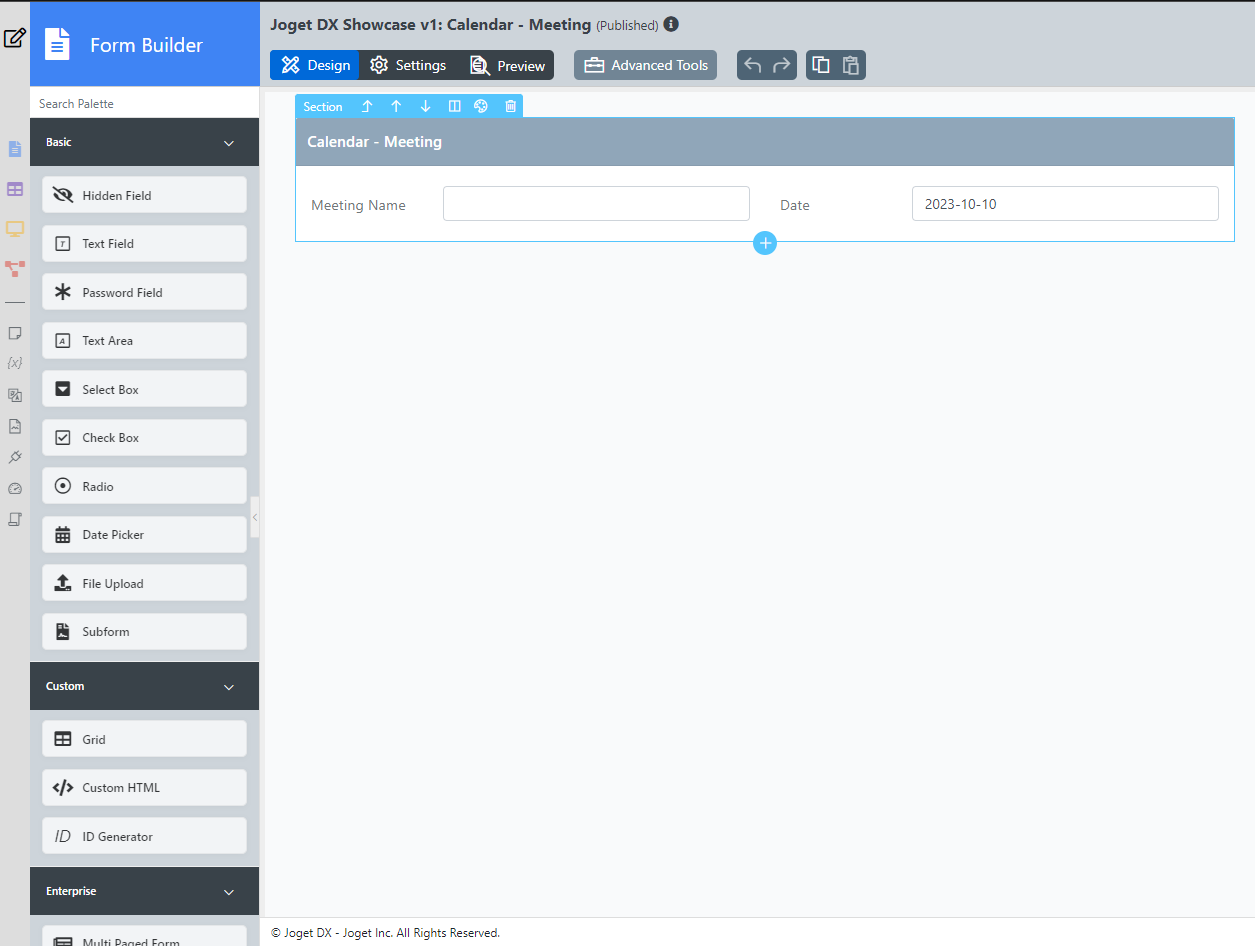Select Radio palette element

click(144, 486)
